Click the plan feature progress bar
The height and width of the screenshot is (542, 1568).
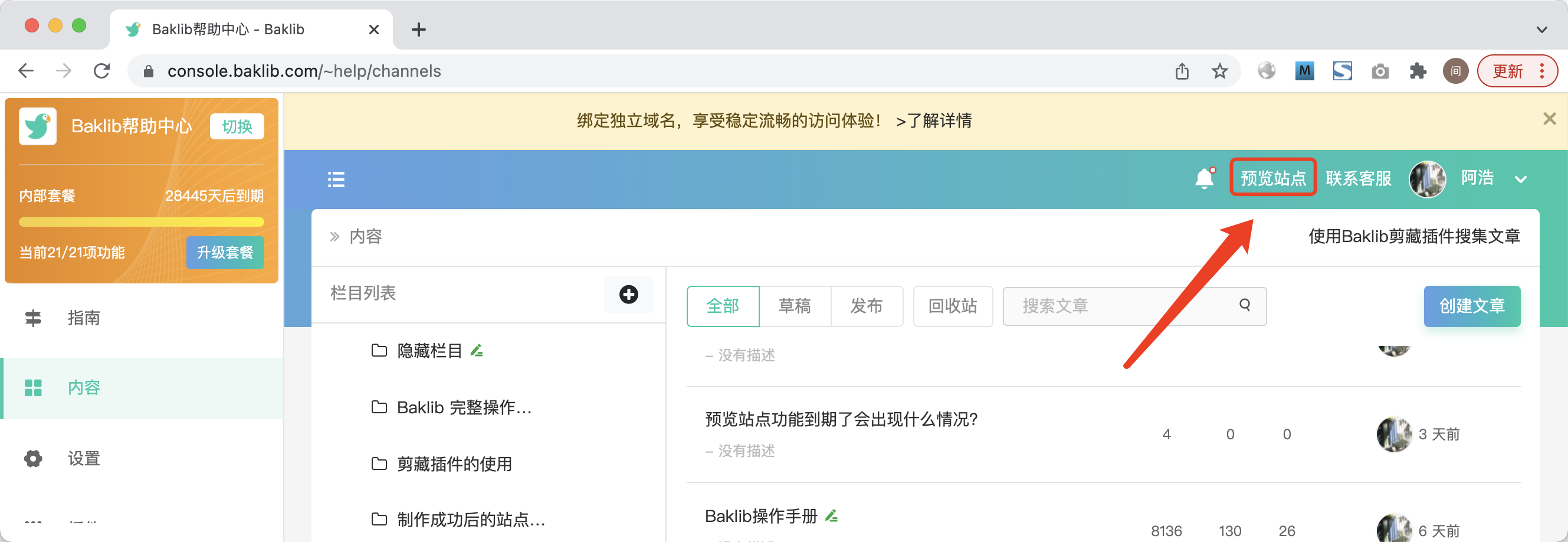point(141,221)
